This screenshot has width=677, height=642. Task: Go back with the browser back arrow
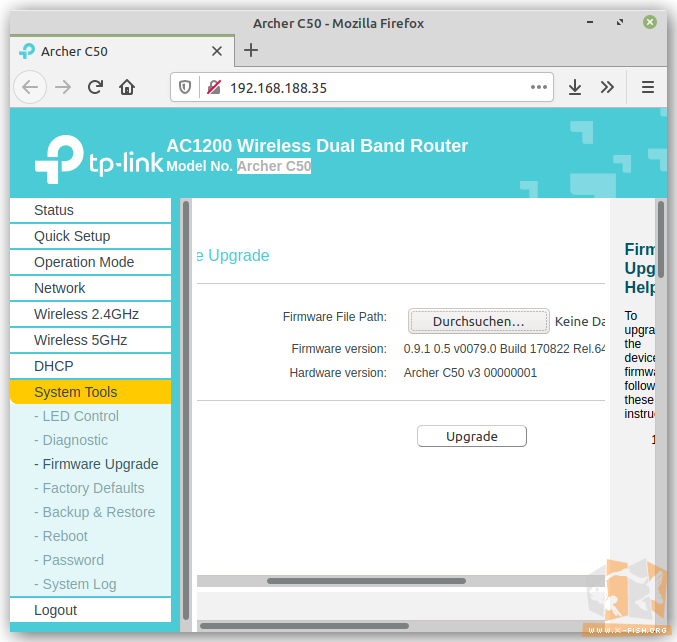[x=30, y=87]
